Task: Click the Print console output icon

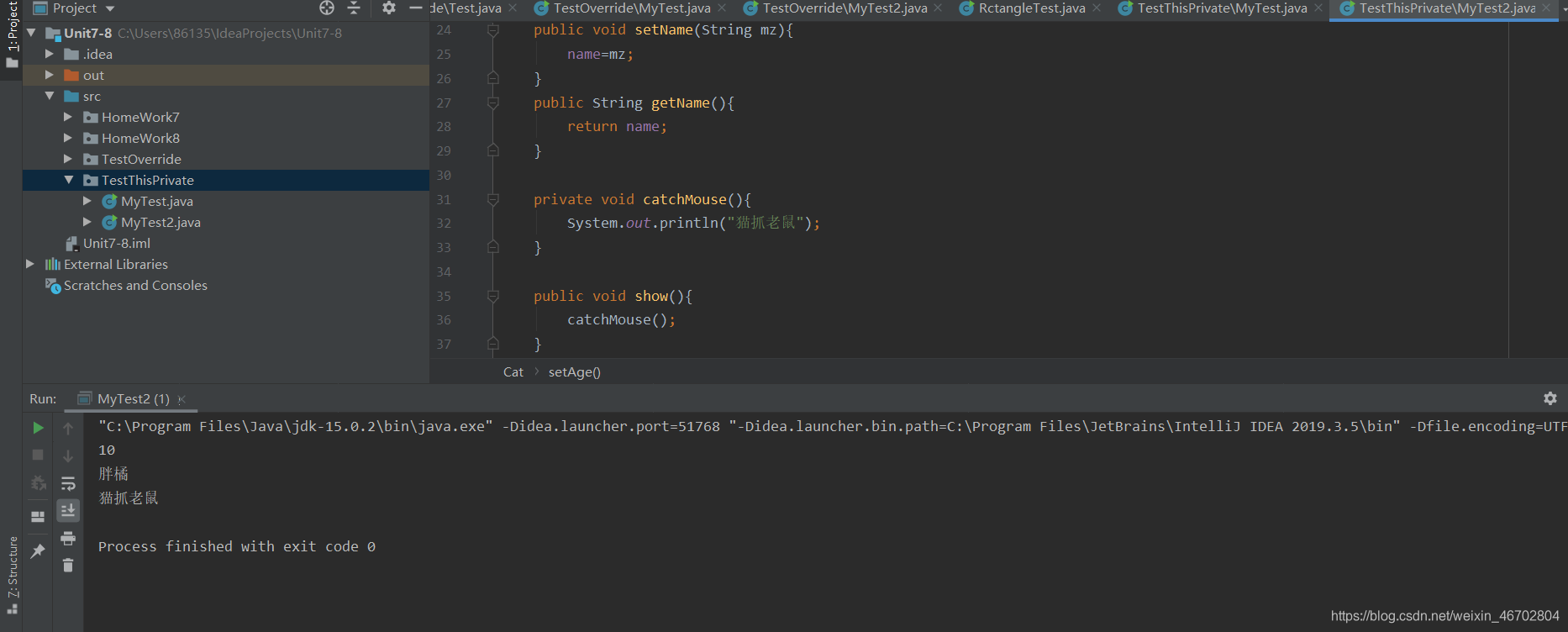Action: pyautogui.click(x=68, y=538)
